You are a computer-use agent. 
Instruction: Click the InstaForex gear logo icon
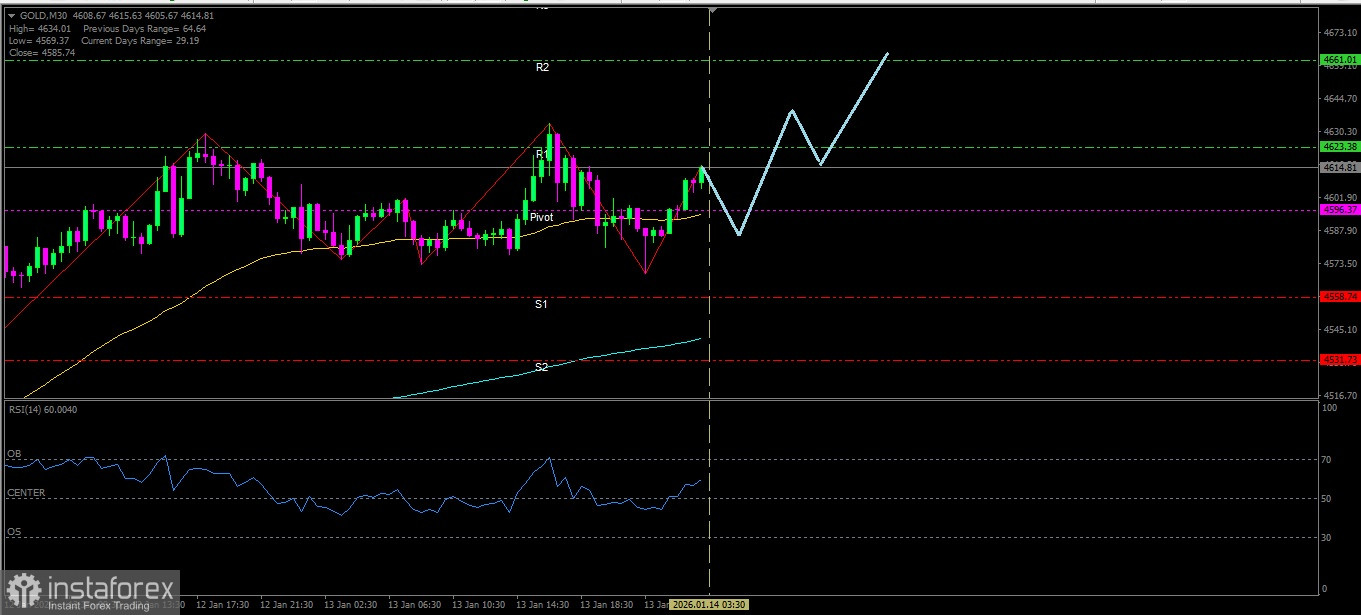23,589
